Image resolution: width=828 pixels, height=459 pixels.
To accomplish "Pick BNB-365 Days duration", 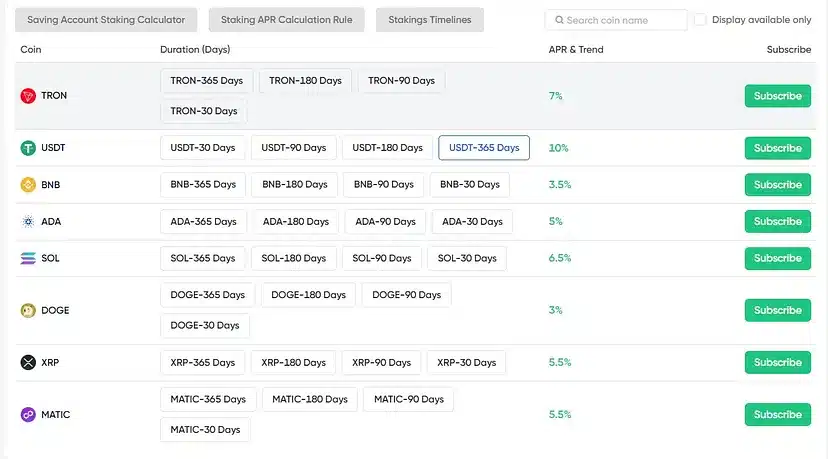I will click(203, 185).
